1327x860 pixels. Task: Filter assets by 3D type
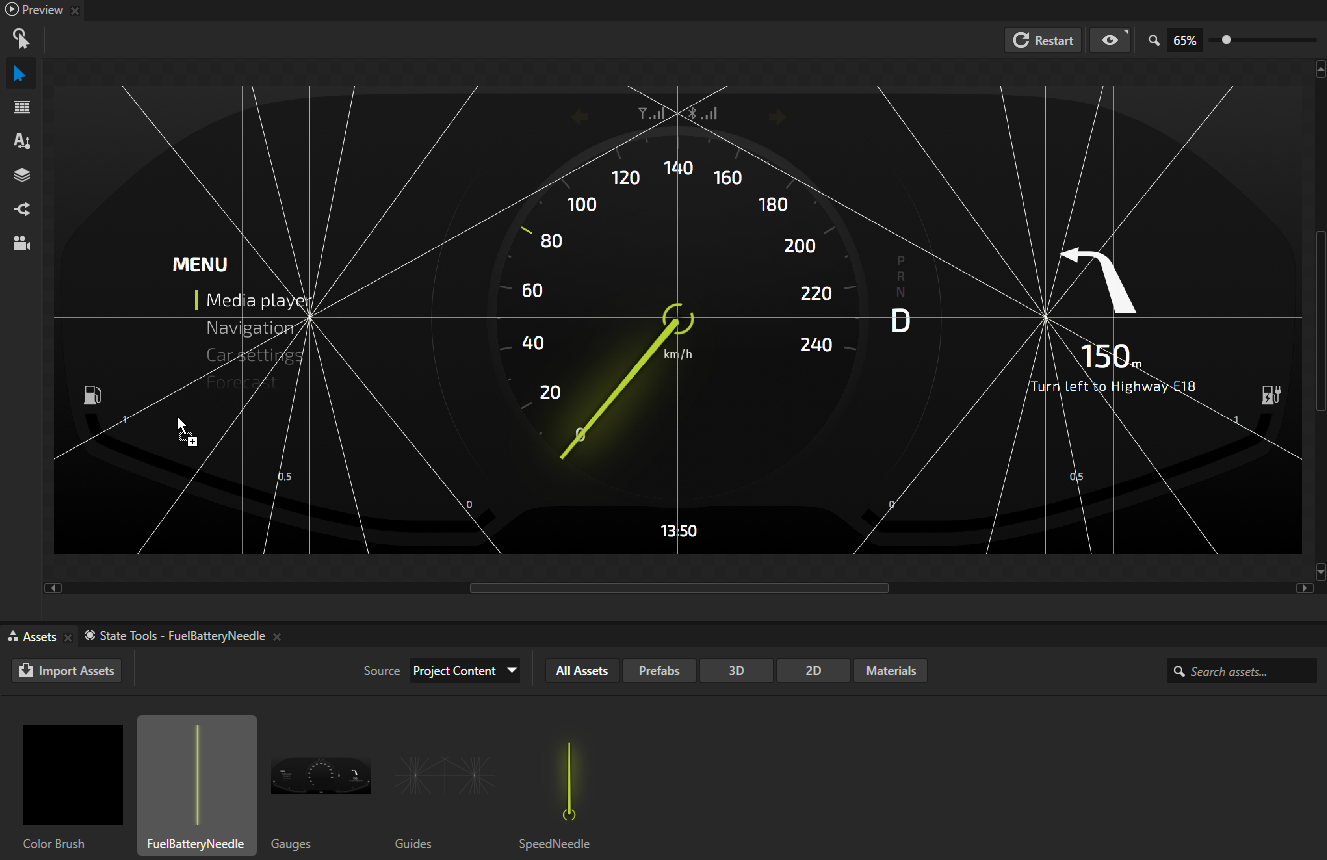[x=736, y=671]
